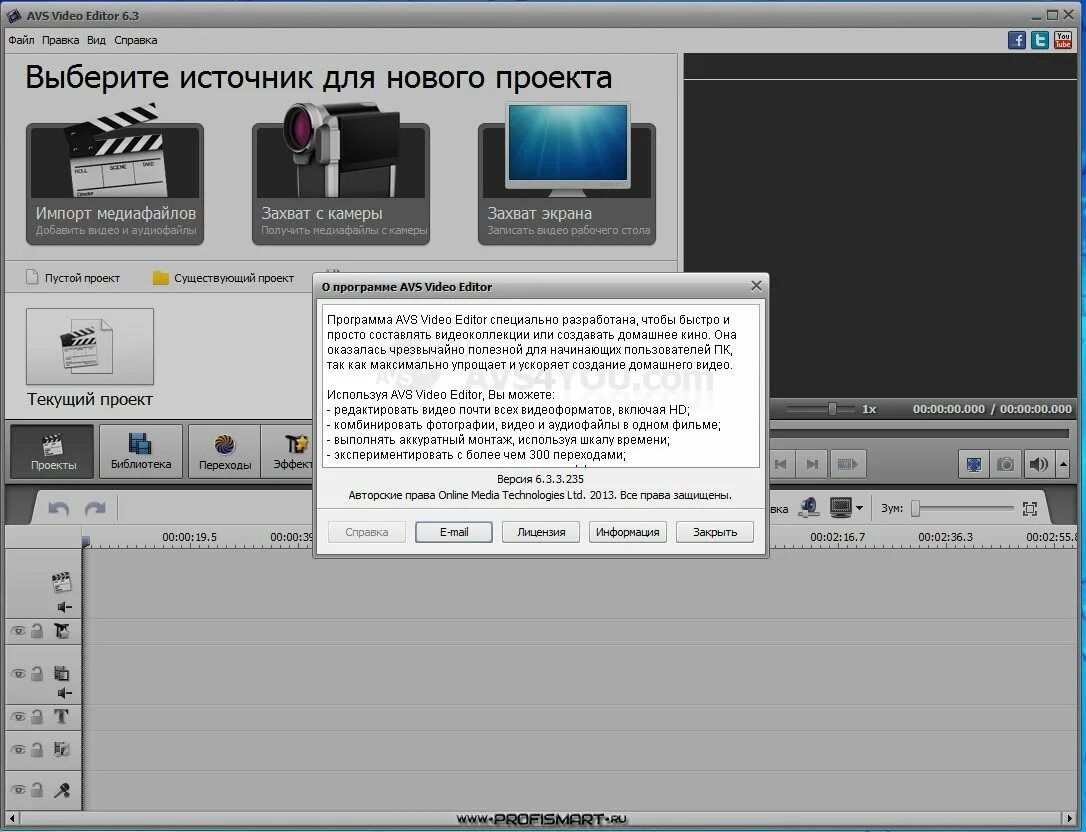Toggle eye visibility on the video overlay track
This screenshot has height=832, width=1086.
point(18,673)
